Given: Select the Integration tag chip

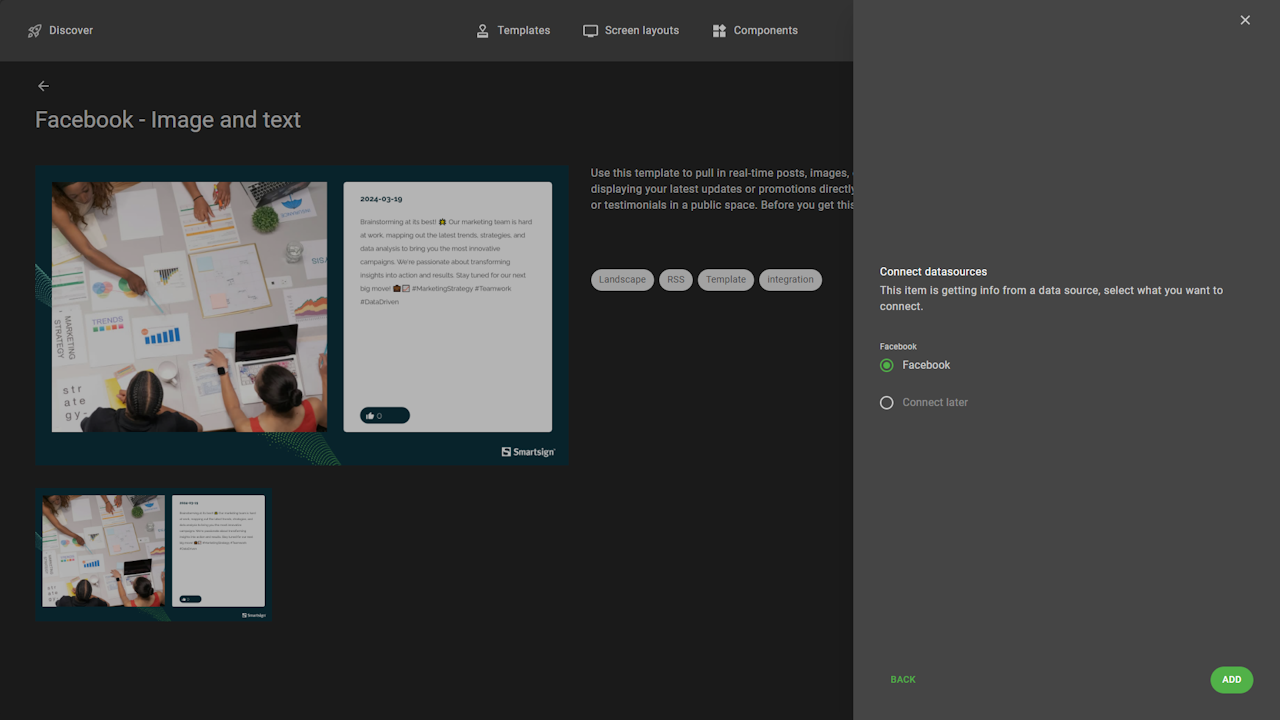Looking at the screenshot, I should pyautogui.click(x=790, y=280).
